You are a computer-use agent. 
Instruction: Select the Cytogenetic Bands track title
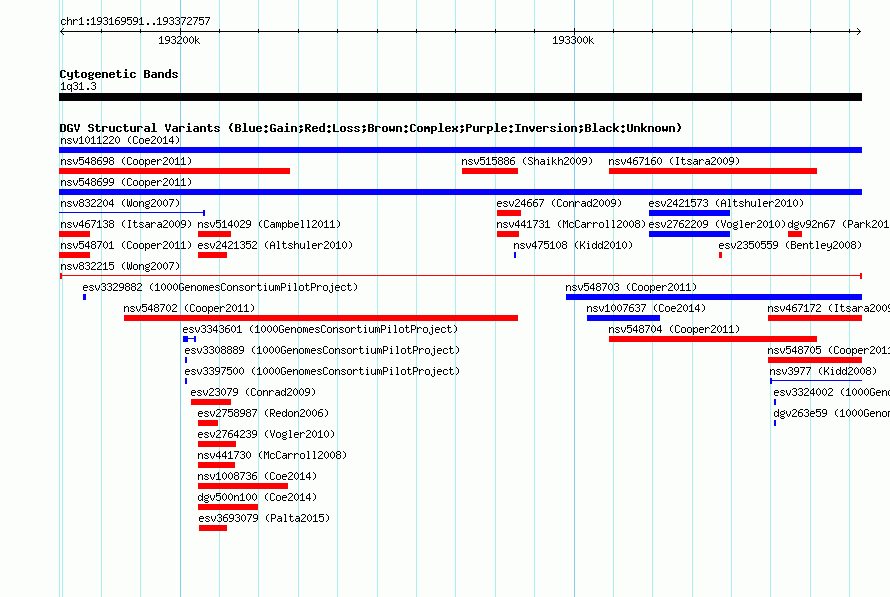click(x=119, y=74)
